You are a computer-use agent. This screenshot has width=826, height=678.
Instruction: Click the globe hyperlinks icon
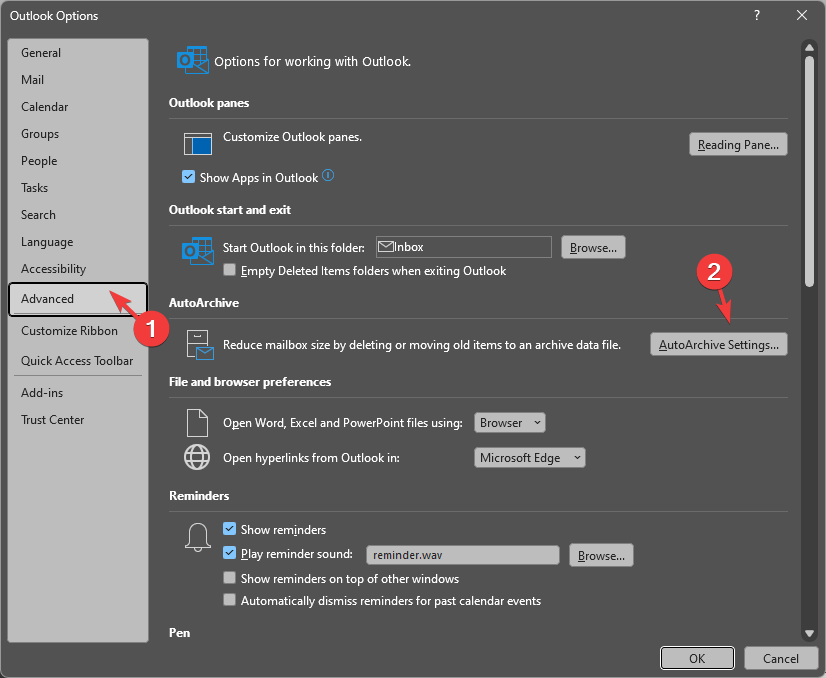[197, 458]
